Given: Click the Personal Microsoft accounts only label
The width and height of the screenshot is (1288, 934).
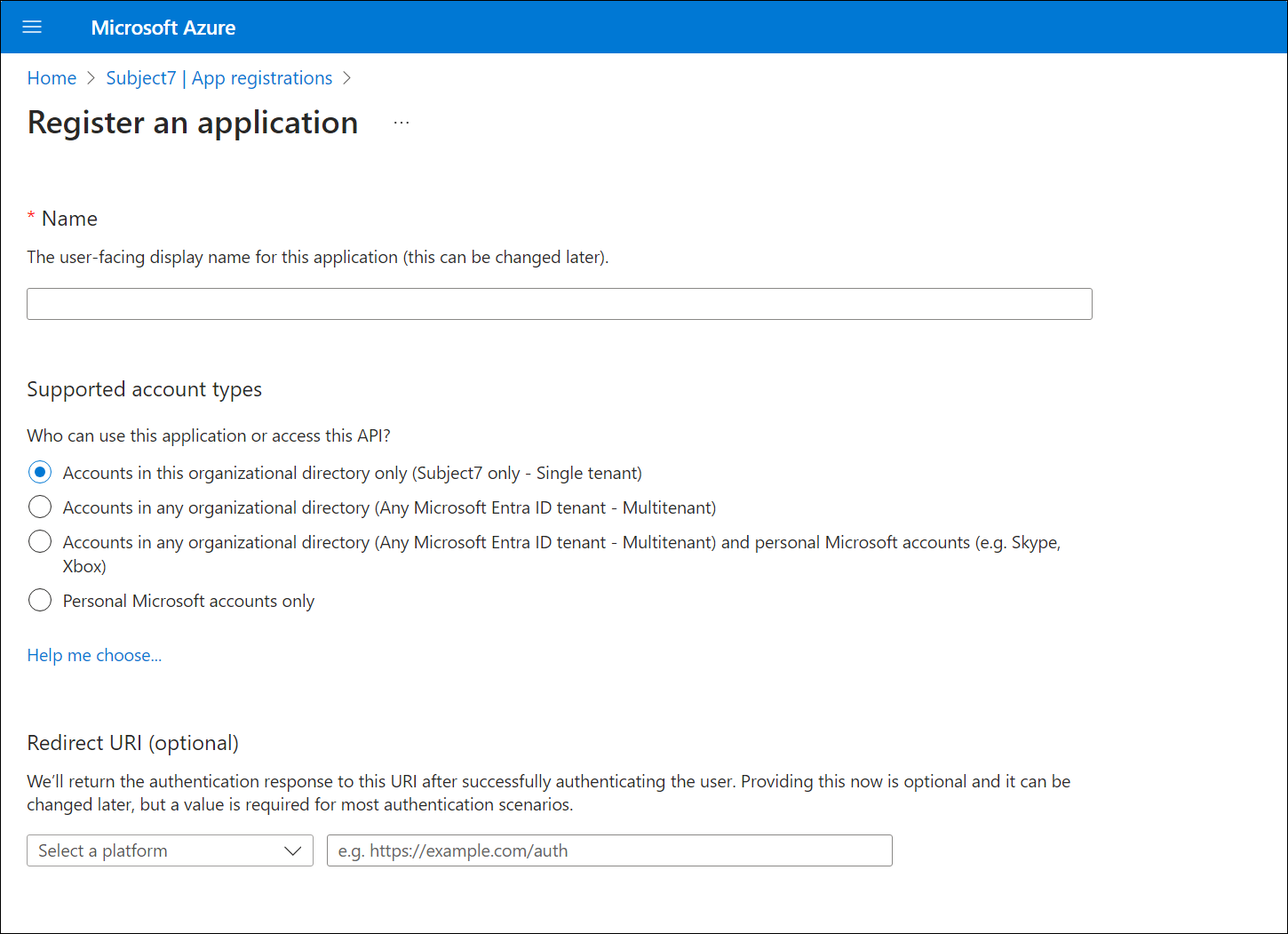Looking at the screenshot, I should (x=188, y=601).
